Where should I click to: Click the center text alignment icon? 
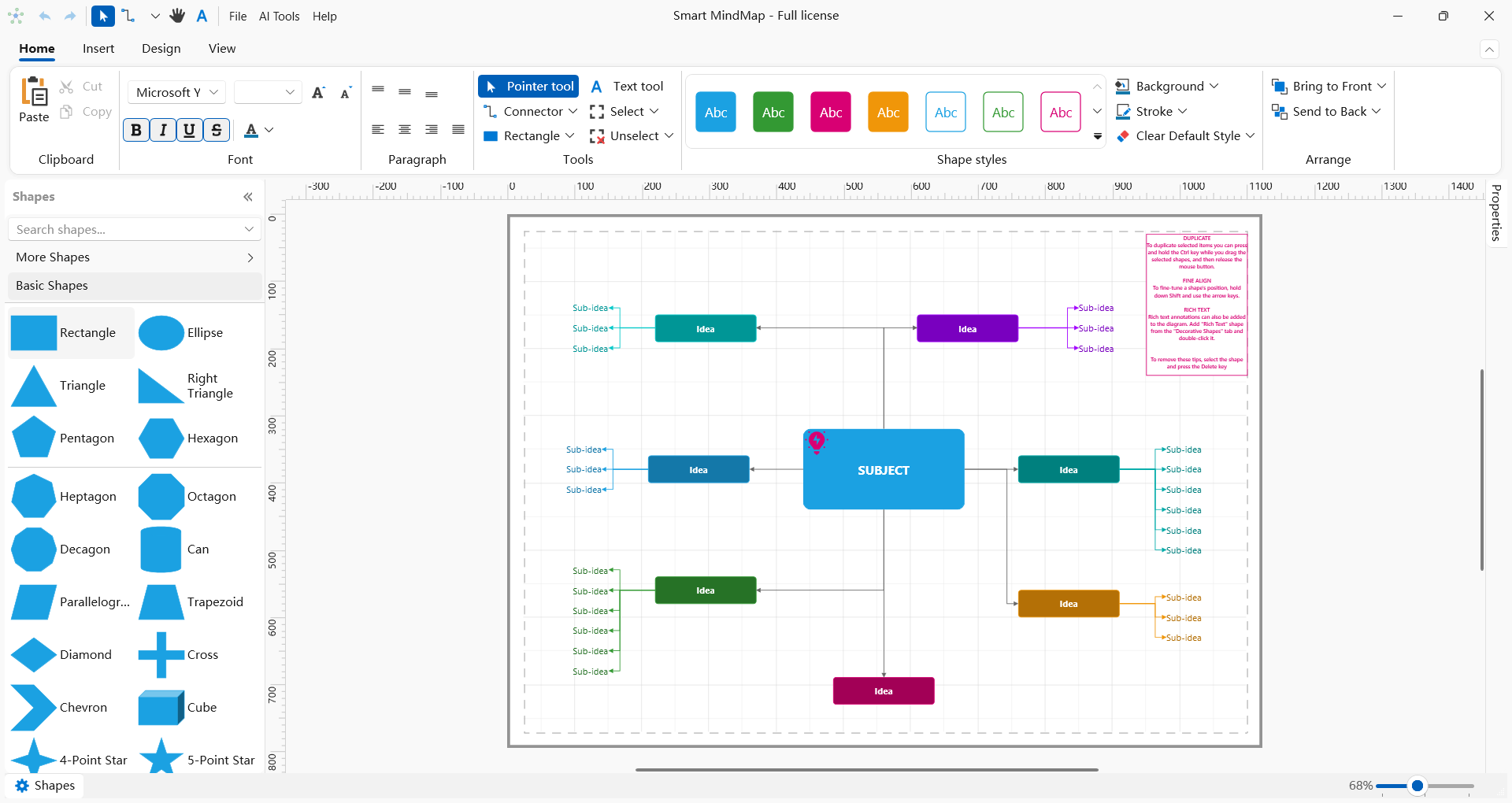coord(405,130)
